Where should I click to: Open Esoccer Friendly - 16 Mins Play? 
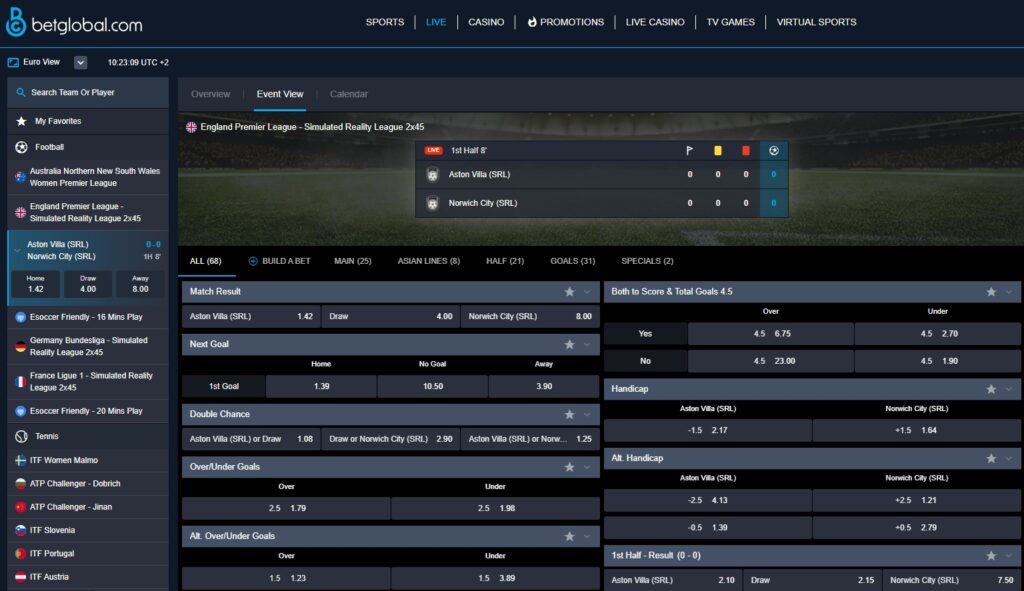[x=88, y=317]
